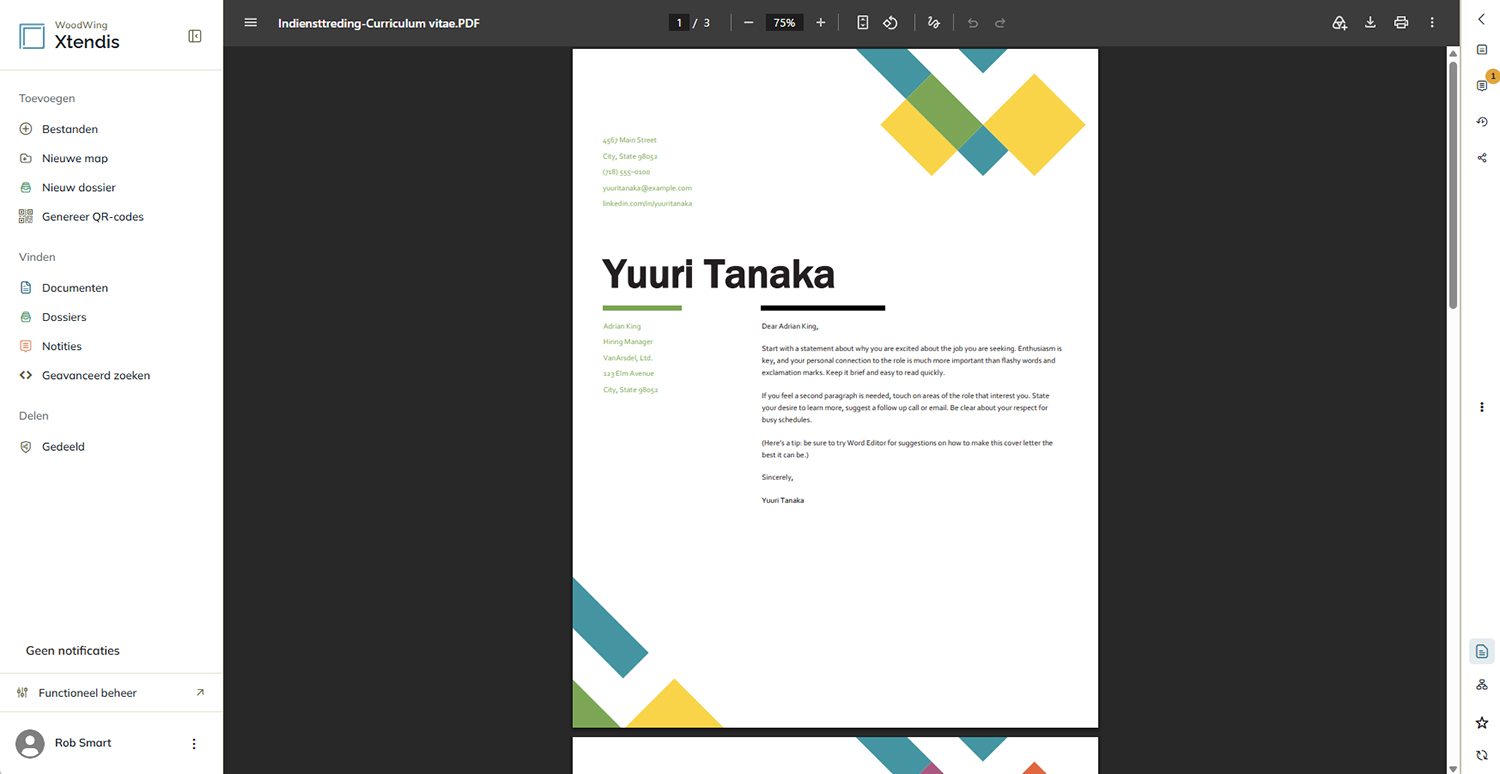Open Rob Smart user options menu

pos(194,744)
